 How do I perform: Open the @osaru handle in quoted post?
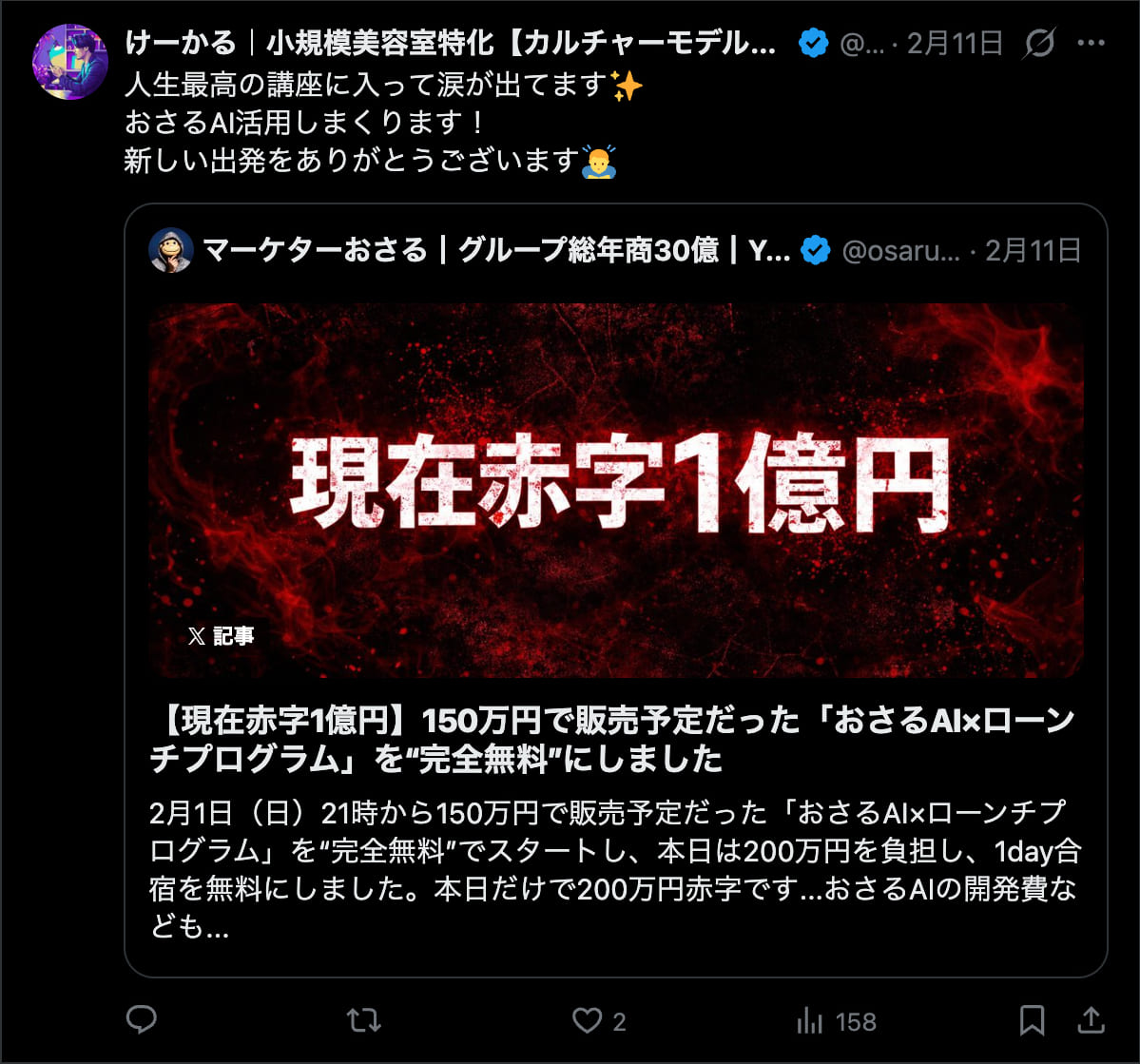900,251
